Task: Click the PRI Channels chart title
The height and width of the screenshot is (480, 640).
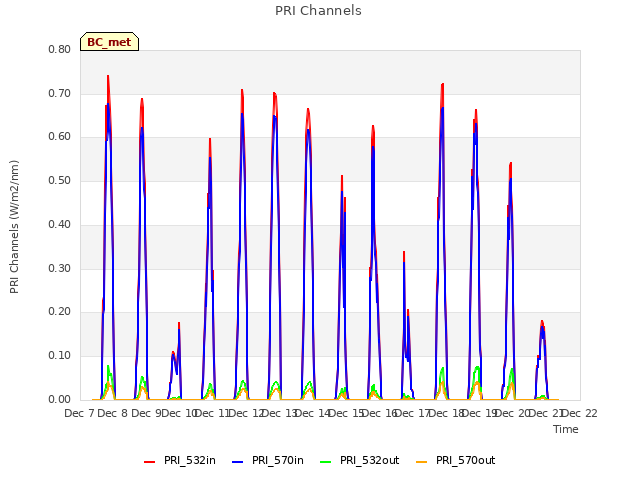Action: 318,11
